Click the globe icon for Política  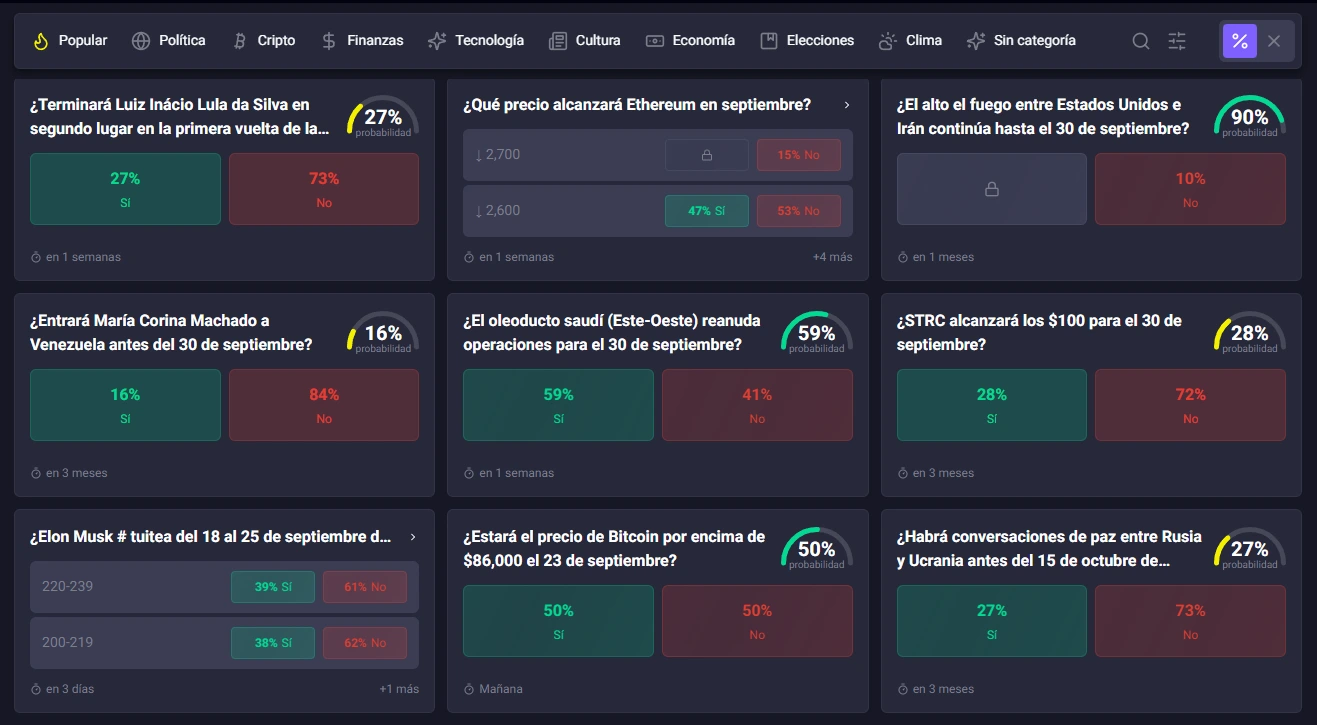coord(141,41)
